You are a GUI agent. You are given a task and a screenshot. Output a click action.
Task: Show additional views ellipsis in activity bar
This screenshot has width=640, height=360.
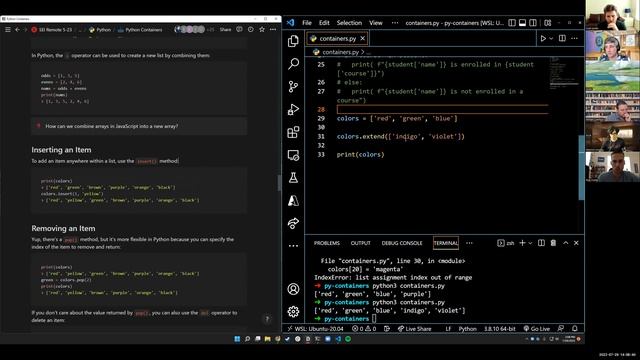(x=293, y=246)
